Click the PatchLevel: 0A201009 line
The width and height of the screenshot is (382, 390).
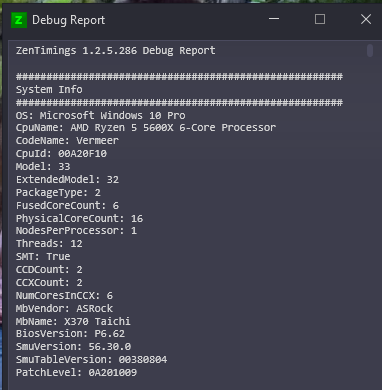coord(76,373)
